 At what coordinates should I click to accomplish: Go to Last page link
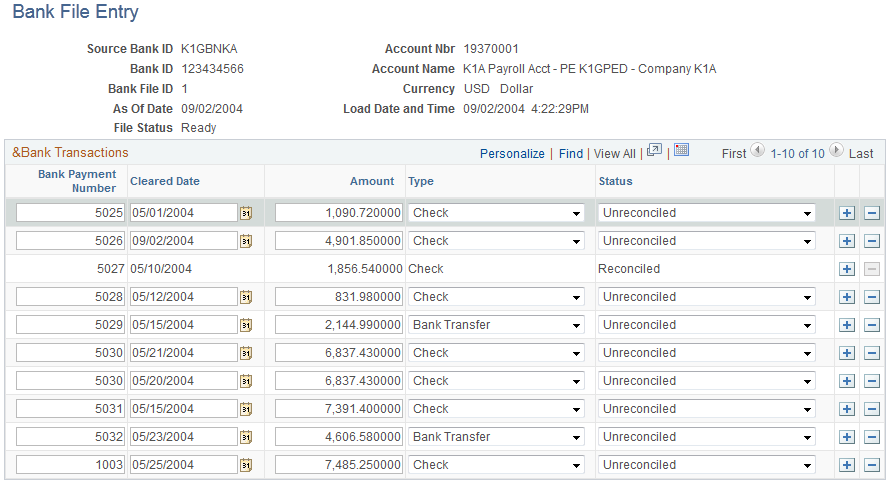(861, 154)
